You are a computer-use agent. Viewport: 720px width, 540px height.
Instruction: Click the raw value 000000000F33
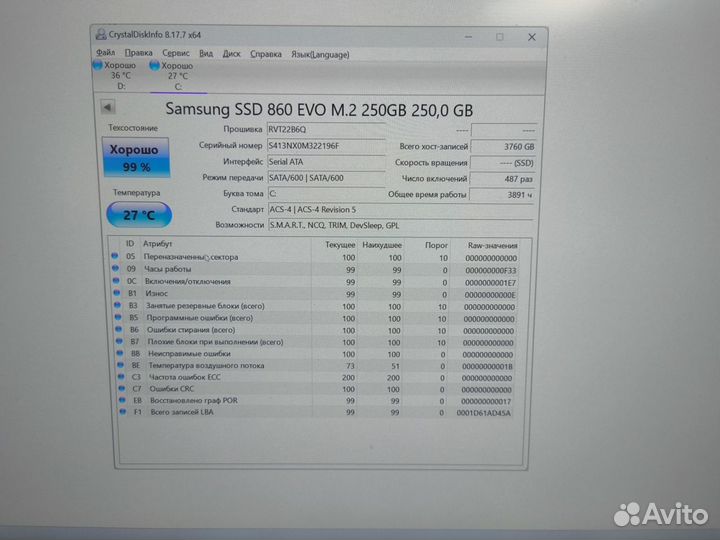pos(490,270)
